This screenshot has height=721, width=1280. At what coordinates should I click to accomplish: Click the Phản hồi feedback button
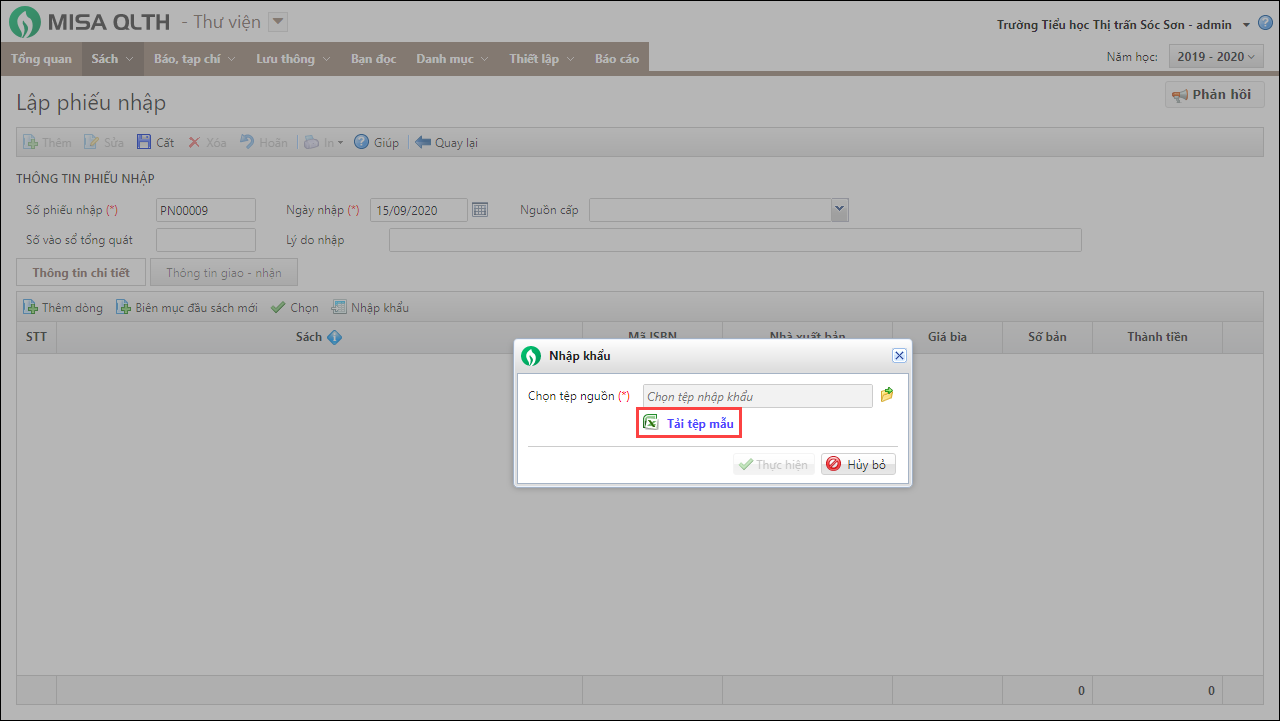coord(1215,95)
